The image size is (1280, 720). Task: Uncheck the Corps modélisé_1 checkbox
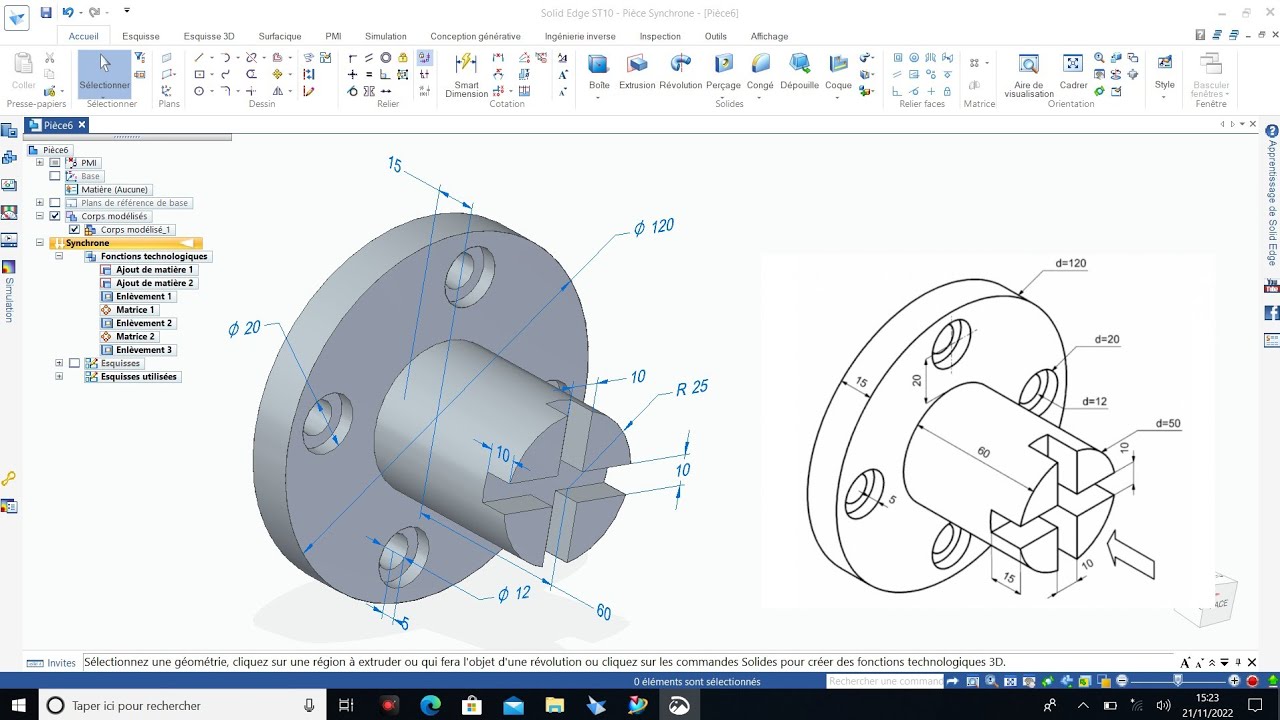point(74,229)
